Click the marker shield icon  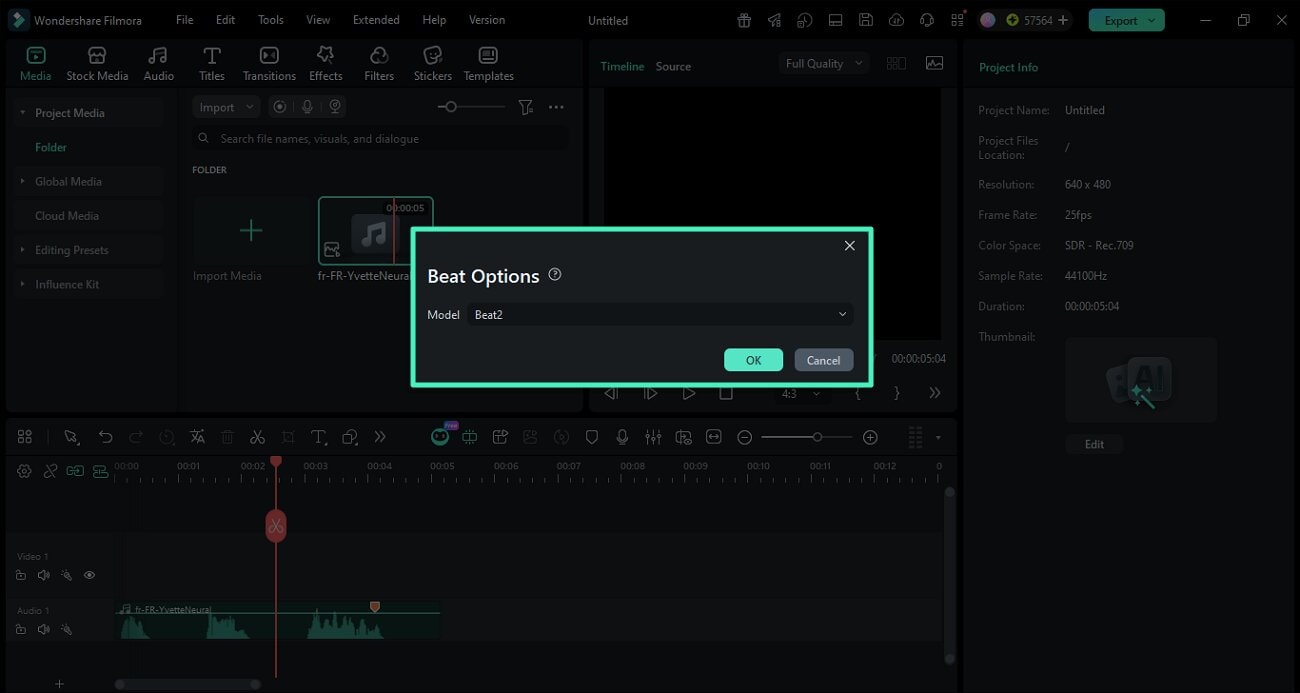592,437
